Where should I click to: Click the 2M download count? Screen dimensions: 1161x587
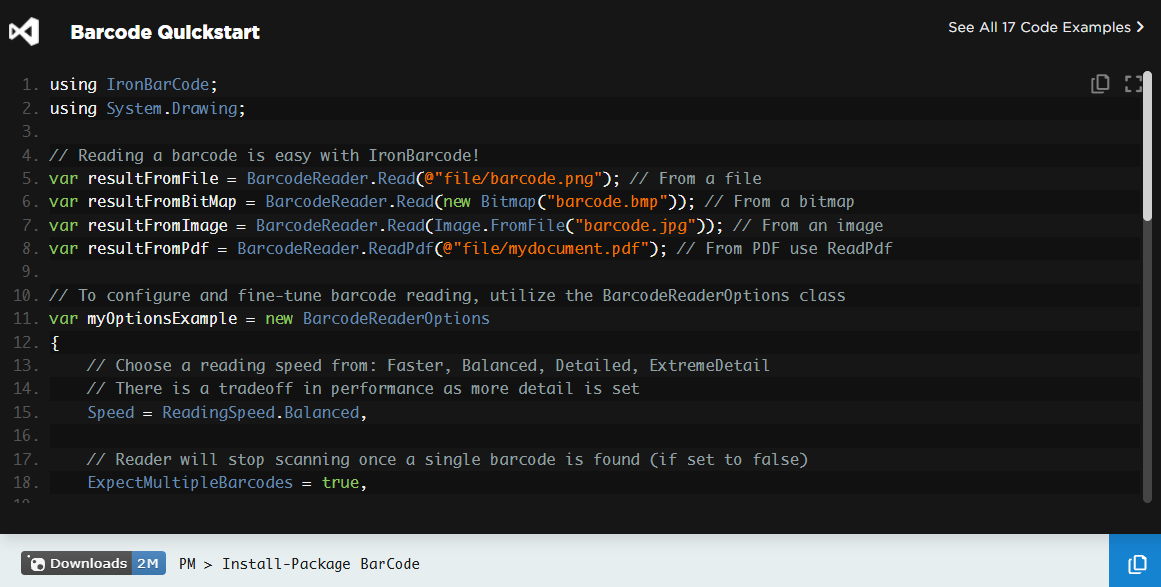pyautogui.click(x=148, y=563)
